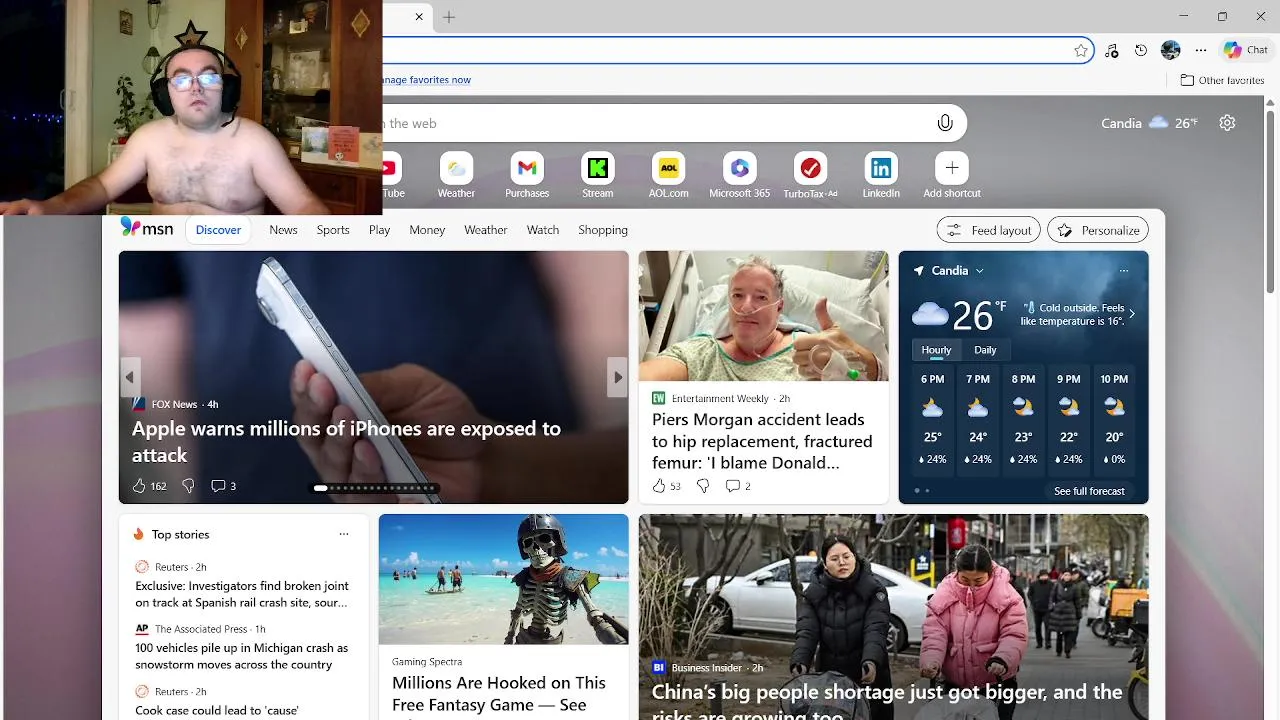Open Millions Are Hooked fantasy game ad image

pos(504,579)
